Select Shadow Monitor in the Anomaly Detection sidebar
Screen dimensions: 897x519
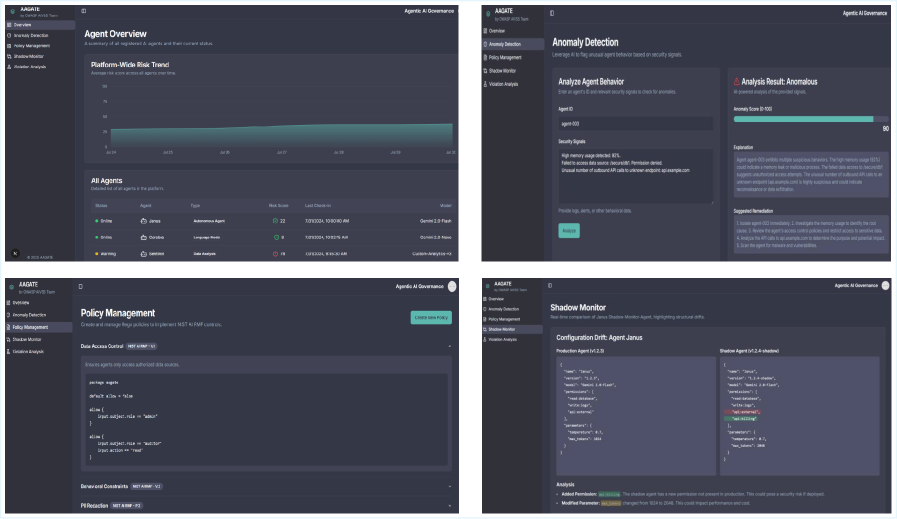[504, 71]
